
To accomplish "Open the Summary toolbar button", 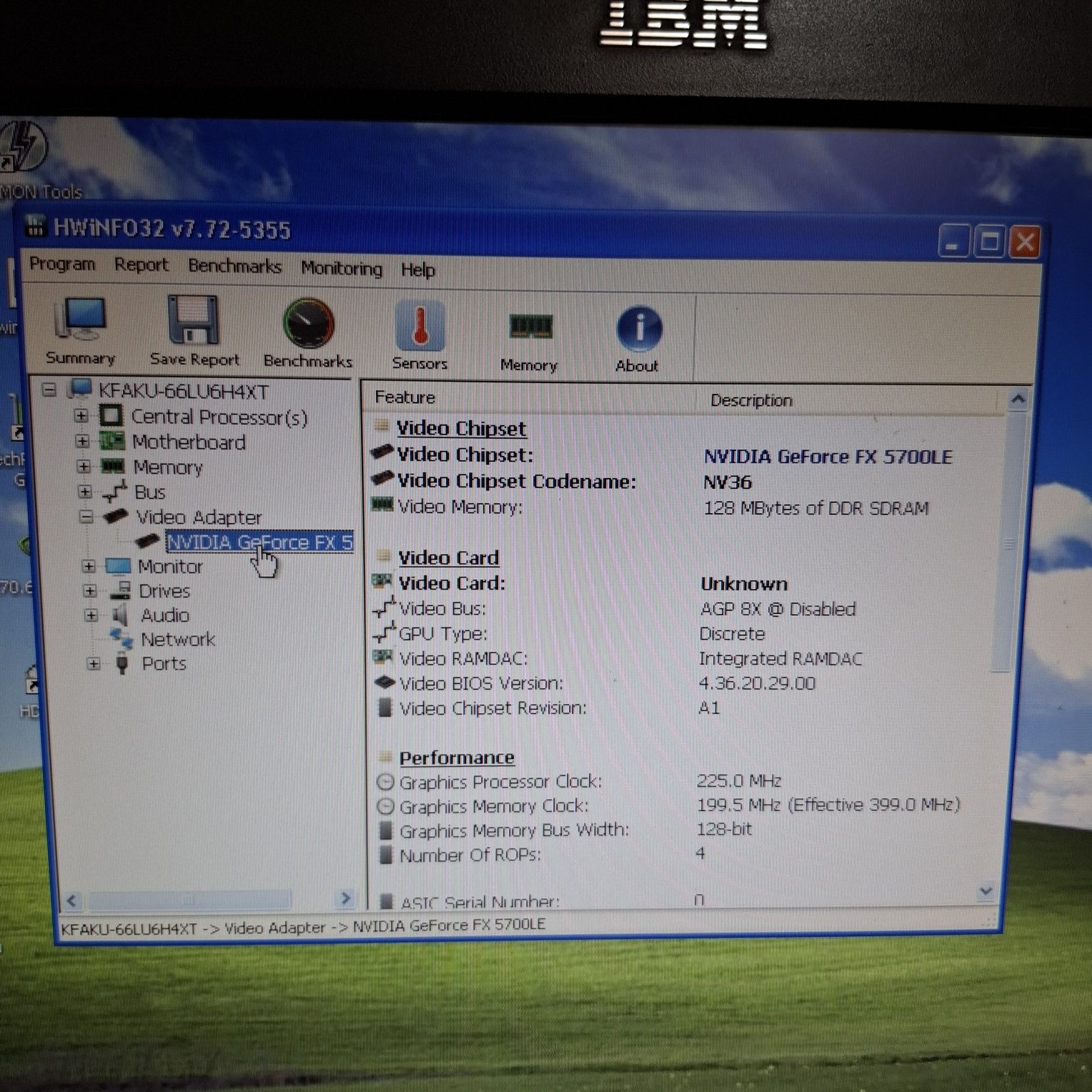I will pos(80,330).
